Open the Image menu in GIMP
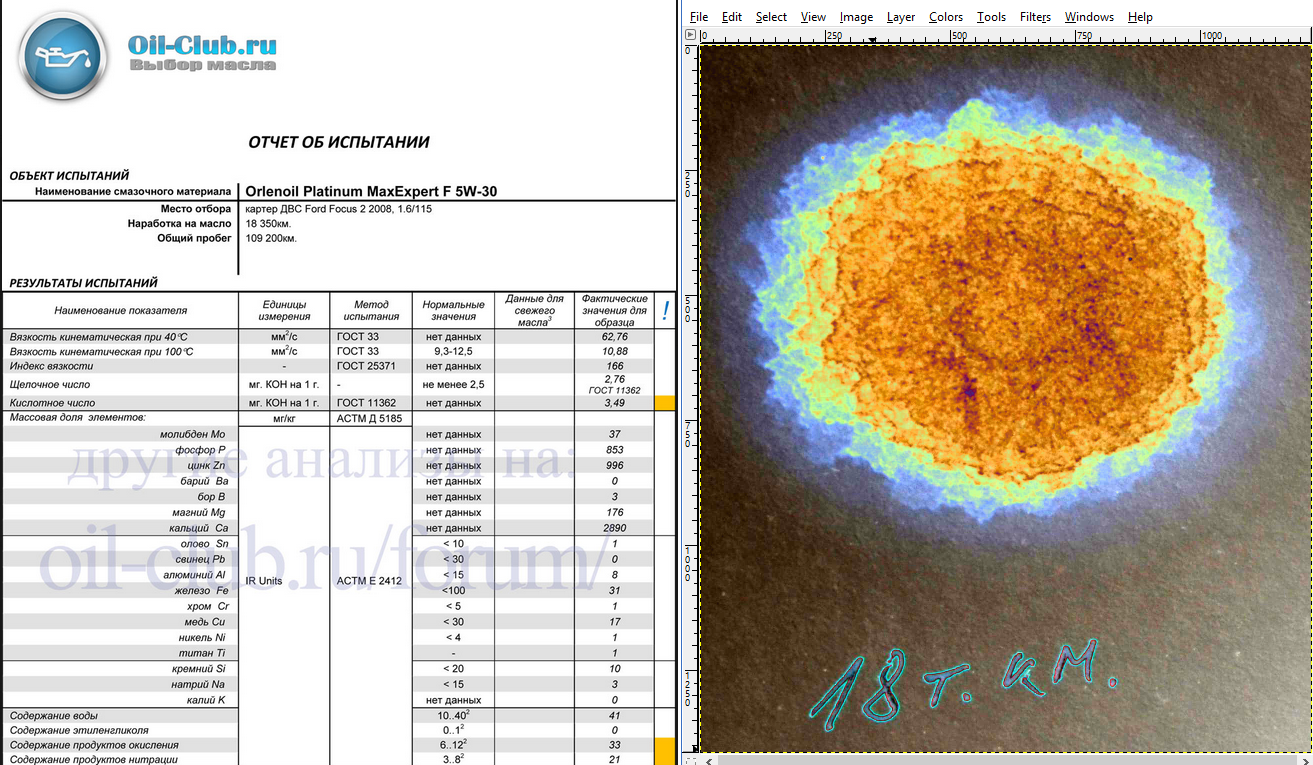1313x765 pixels. [856, 17]
